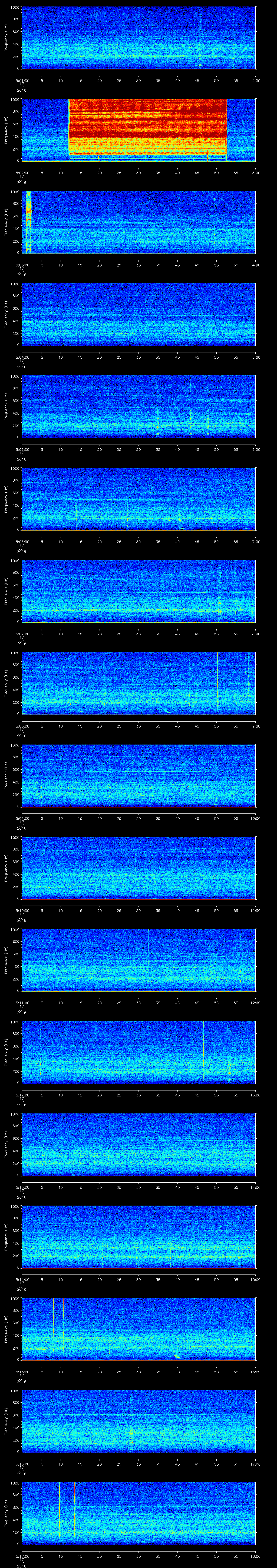The width and height of the screenshot is (277, 1568).
Task: Click the red burst at the start of the 5:03:00 spectrogram
Action: coord(29,222)
